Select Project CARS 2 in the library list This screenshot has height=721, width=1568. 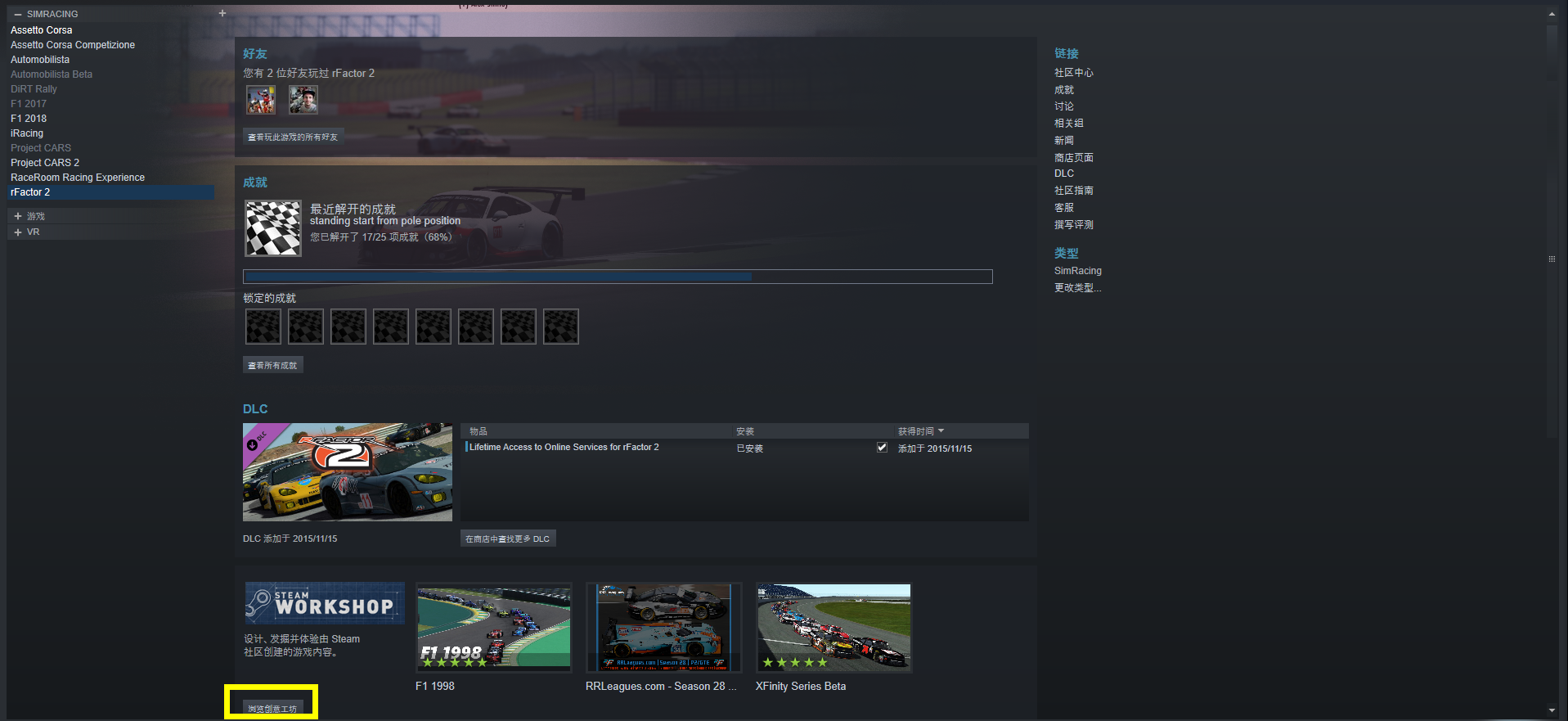(45, 163)
